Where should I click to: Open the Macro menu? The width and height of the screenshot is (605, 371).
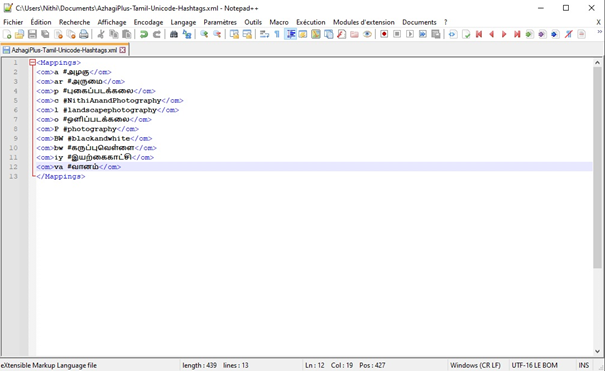click(x=279, y=22)
